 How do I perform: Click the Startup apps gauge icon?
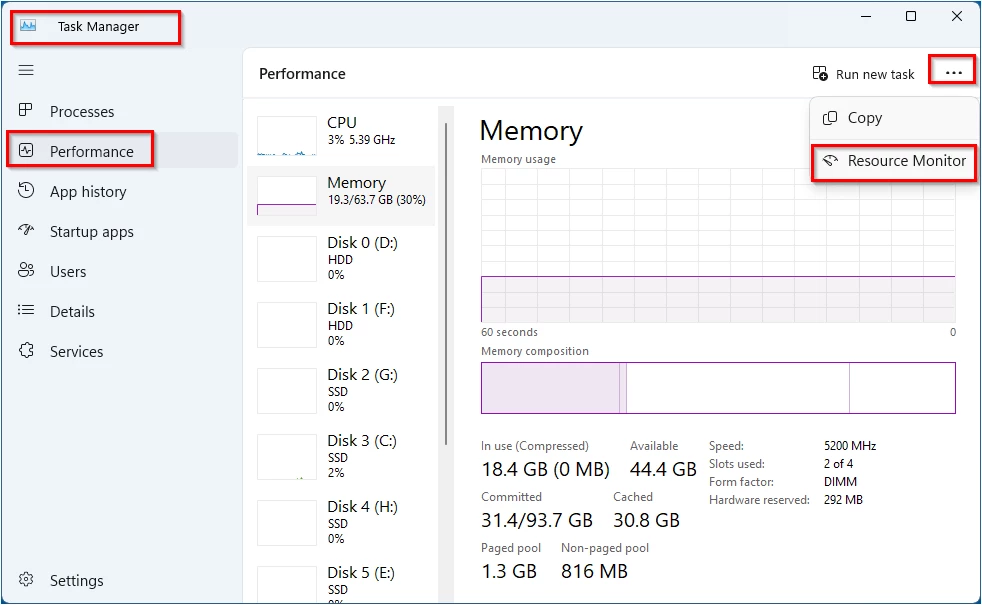[26, 230]
